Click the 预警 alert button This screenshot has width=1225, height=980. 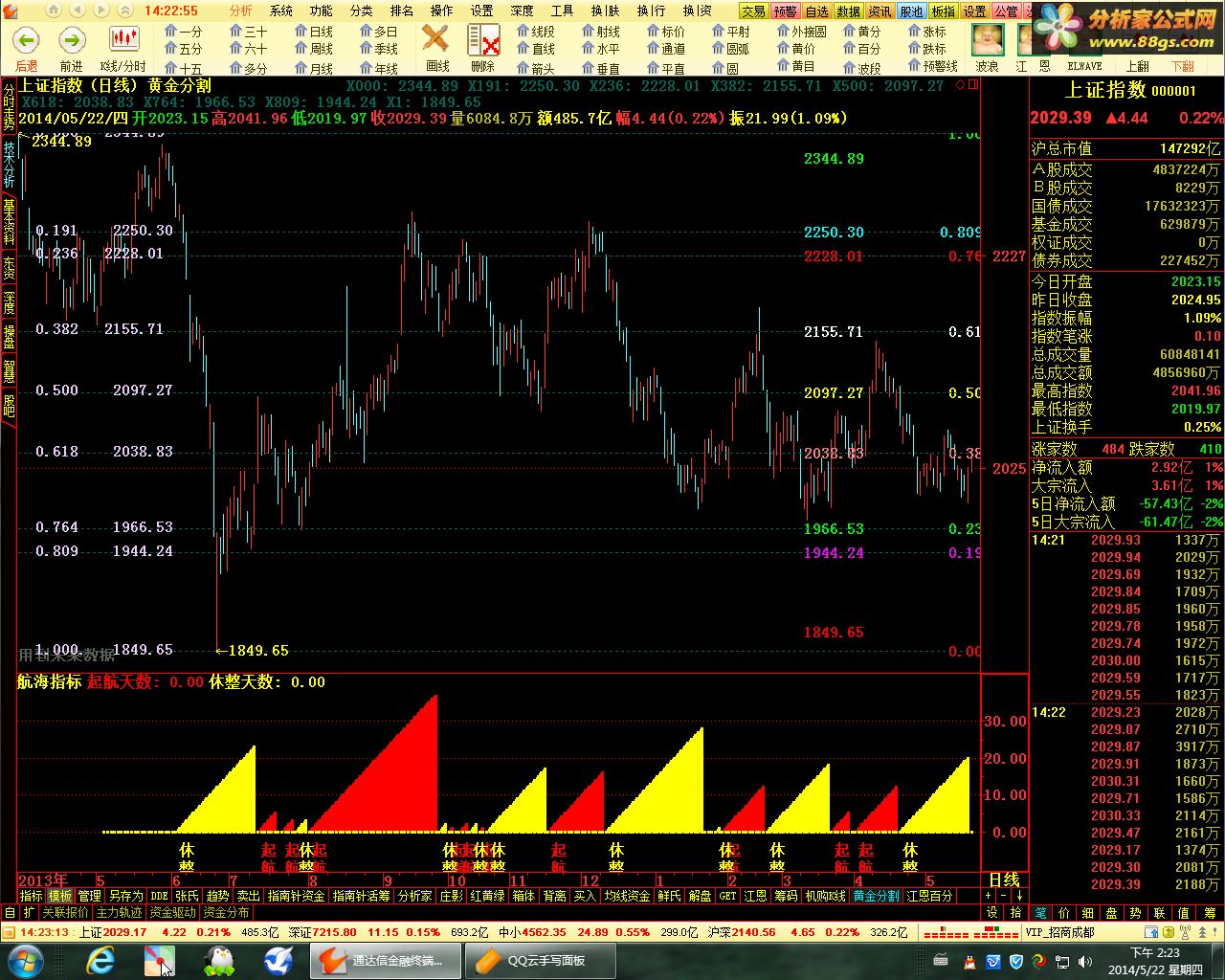point(786,11)
